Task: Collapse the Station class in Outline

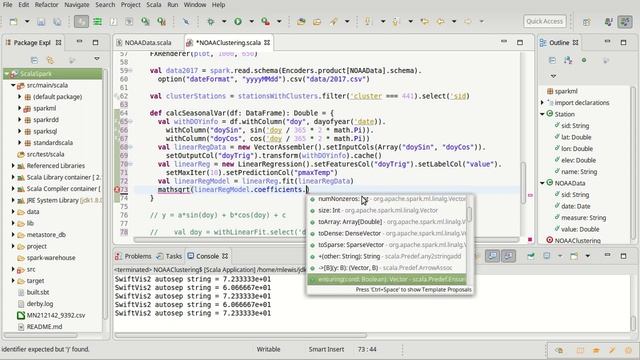Action: [542, 114]
